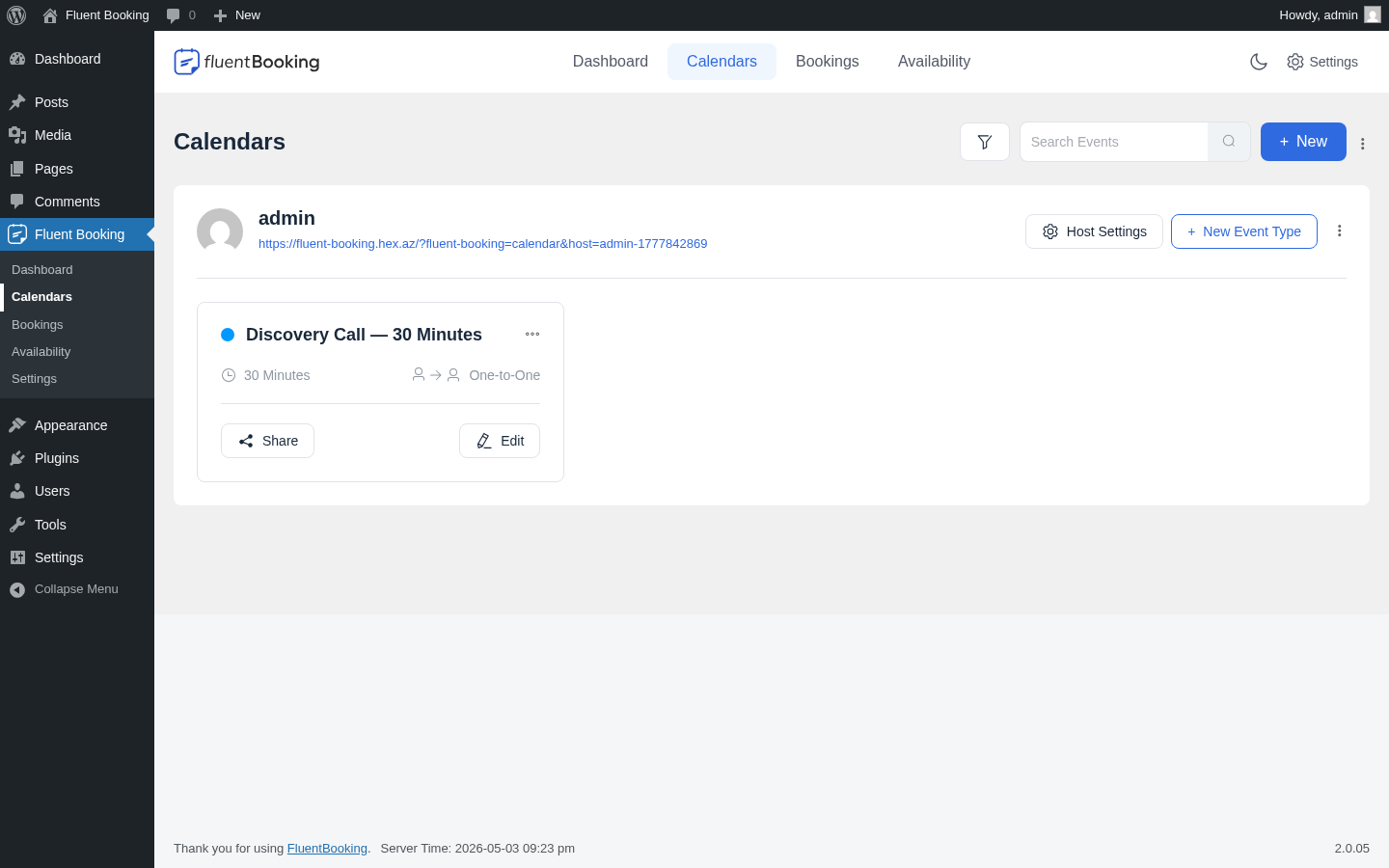Open Host Settings

1094,231
